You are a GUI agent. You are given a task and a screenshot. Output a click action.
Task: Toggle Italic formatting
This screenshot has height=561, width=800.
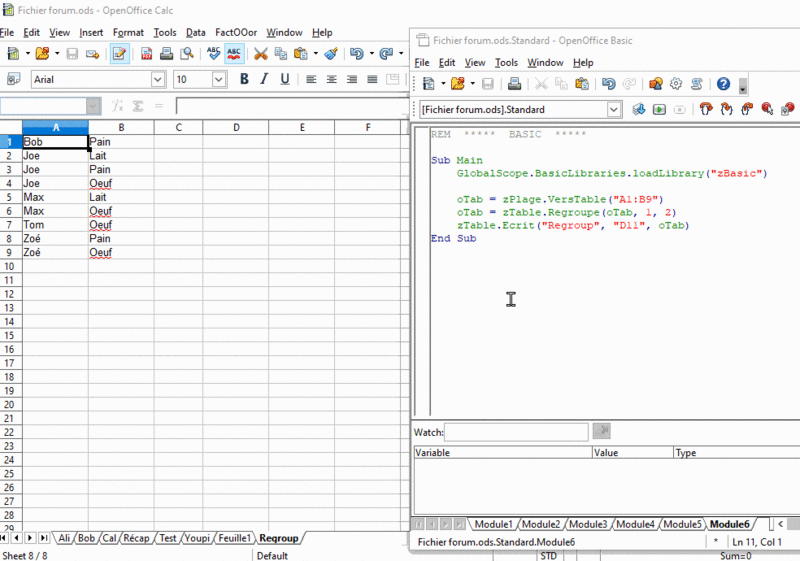(x=264, y=79)
